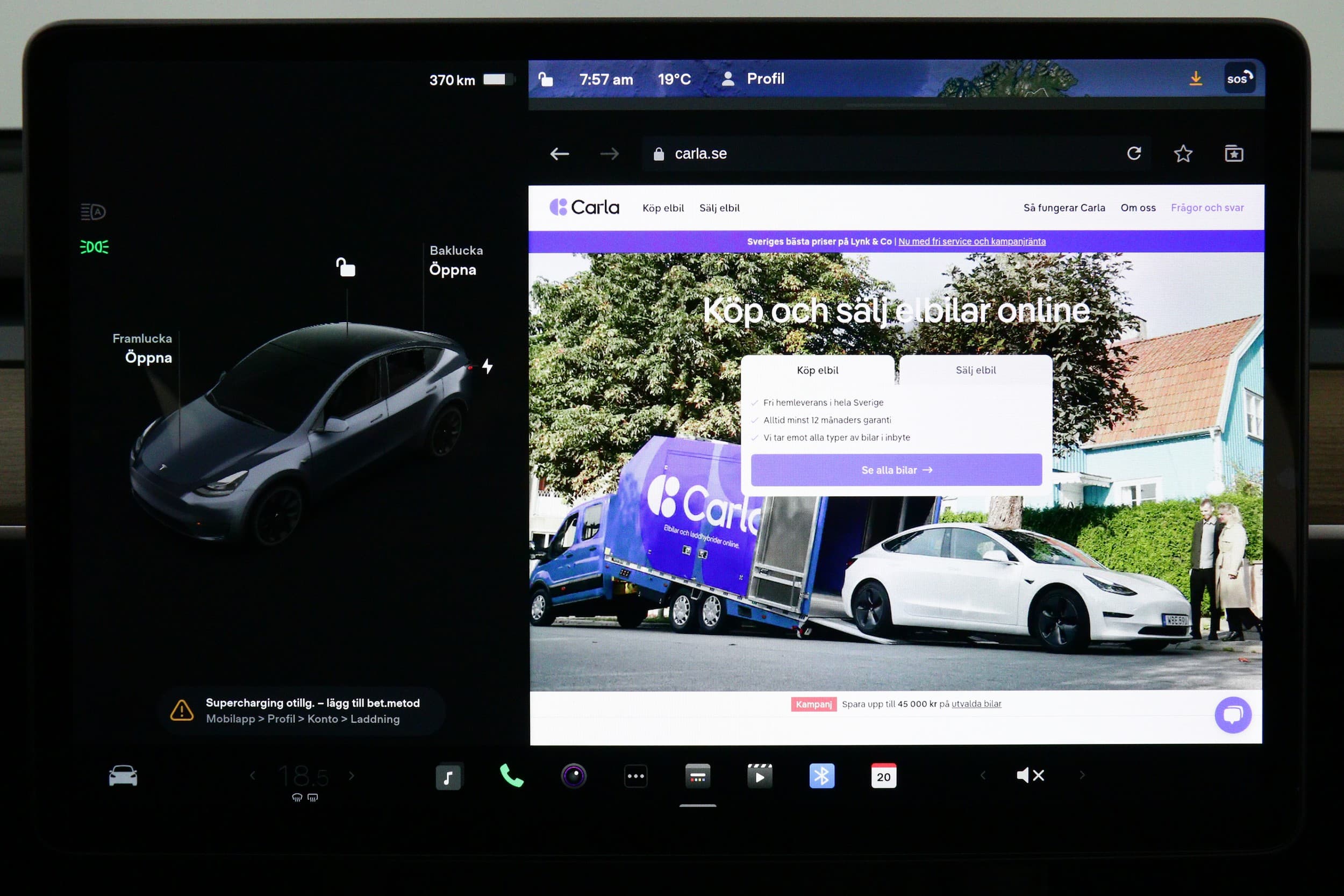Open the calendar app showing 20
This screenshot has width=1344, height=896.
pos(883,776)
